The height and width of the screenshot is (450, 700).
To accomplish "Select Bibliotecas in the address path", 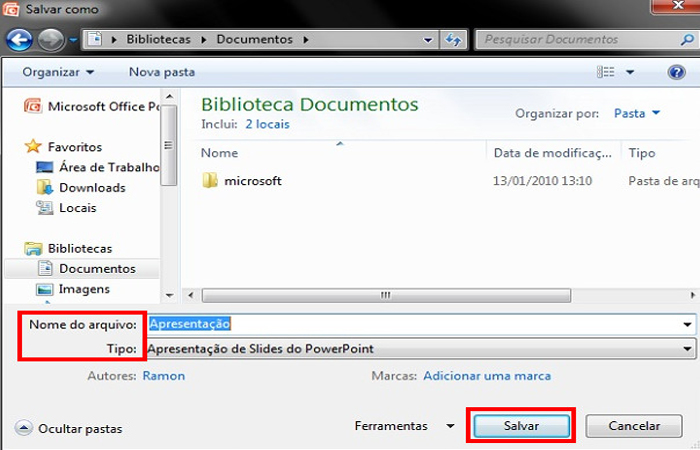I will (x=158, y=39).
